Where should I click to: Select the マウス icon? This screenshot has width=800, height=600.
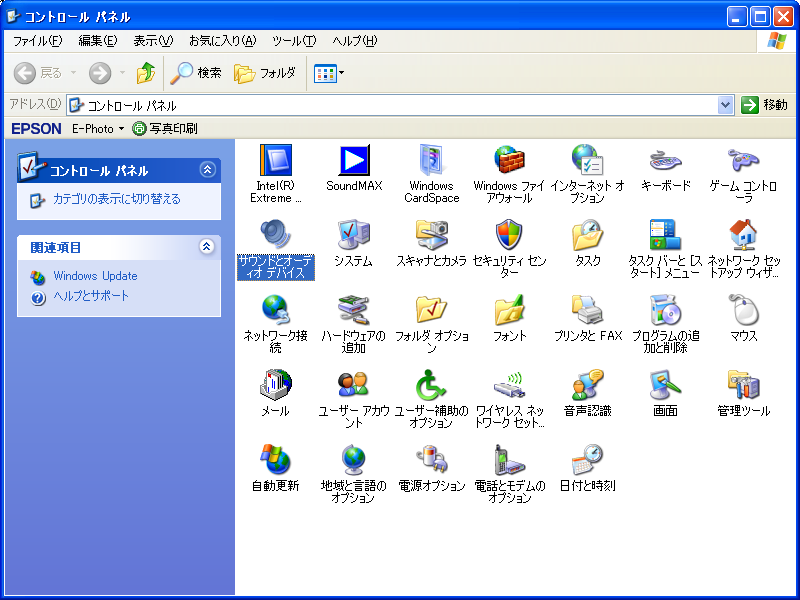743,311
